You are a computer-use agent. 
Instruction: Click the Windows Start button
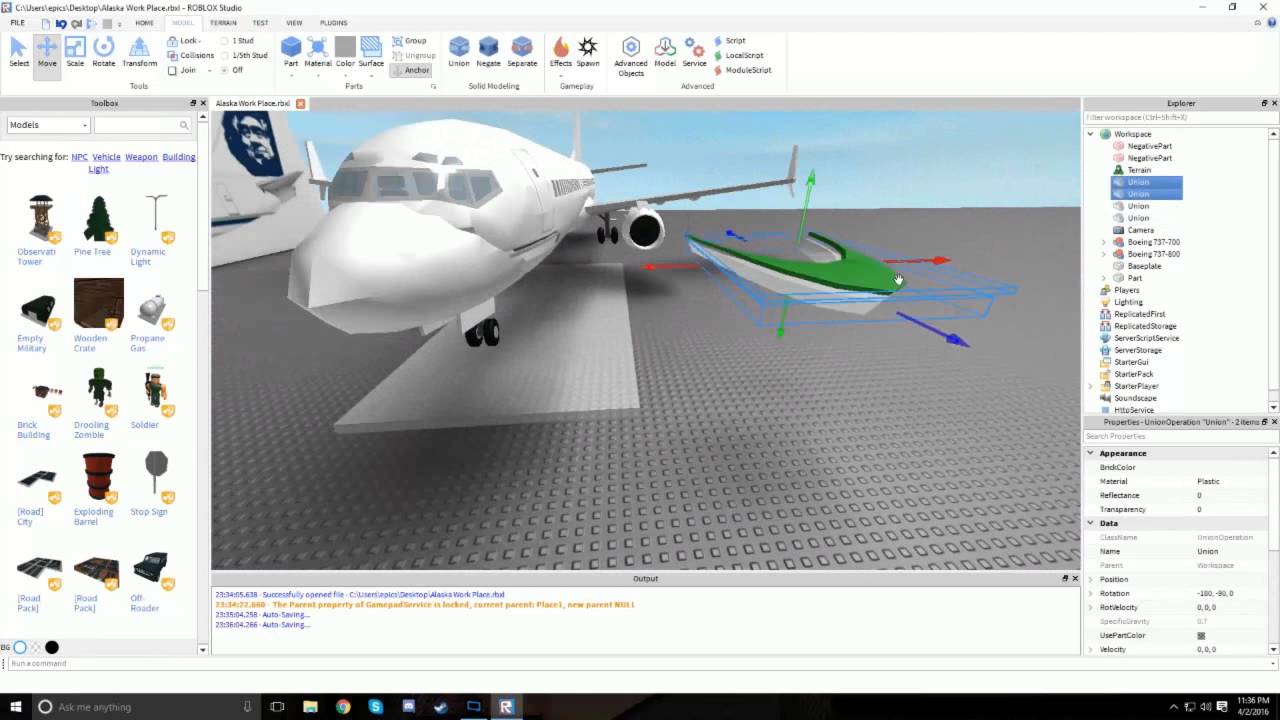14,707
